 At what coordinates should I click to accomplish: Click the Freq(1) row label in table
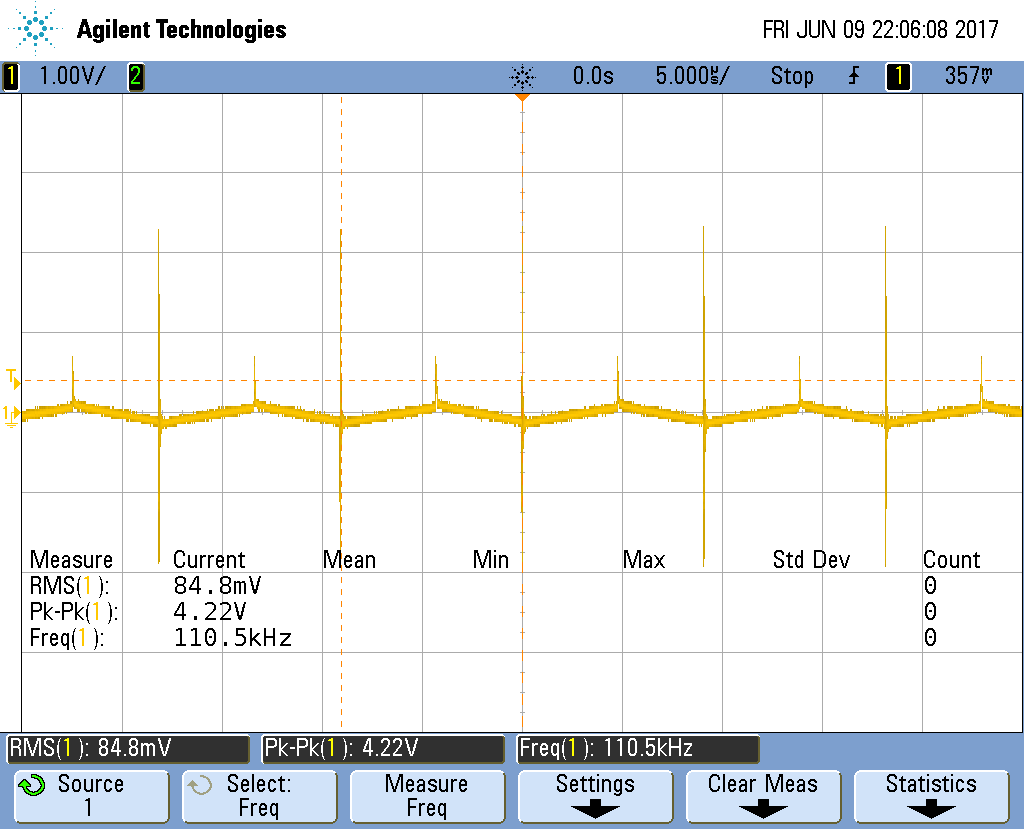(x=67, y=638)
